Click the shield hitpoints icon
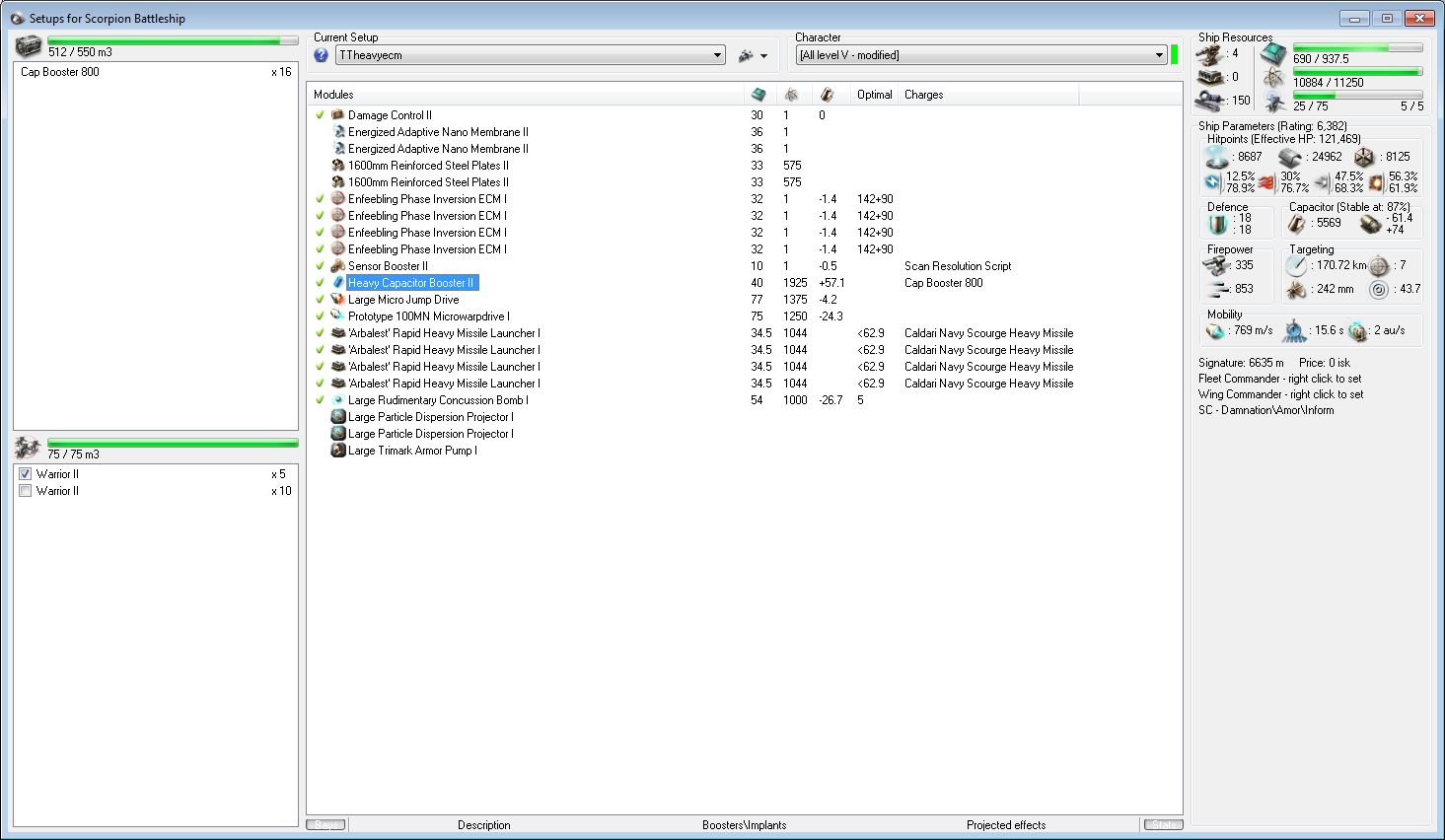Viewport: 1445px width, 840px height. [x=1217, y=157]
